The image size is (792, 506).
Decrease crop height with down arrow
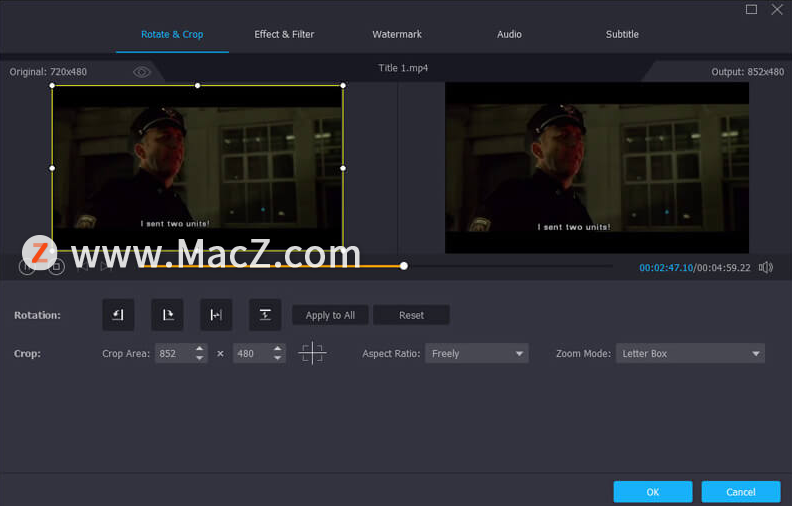point(277,358)
